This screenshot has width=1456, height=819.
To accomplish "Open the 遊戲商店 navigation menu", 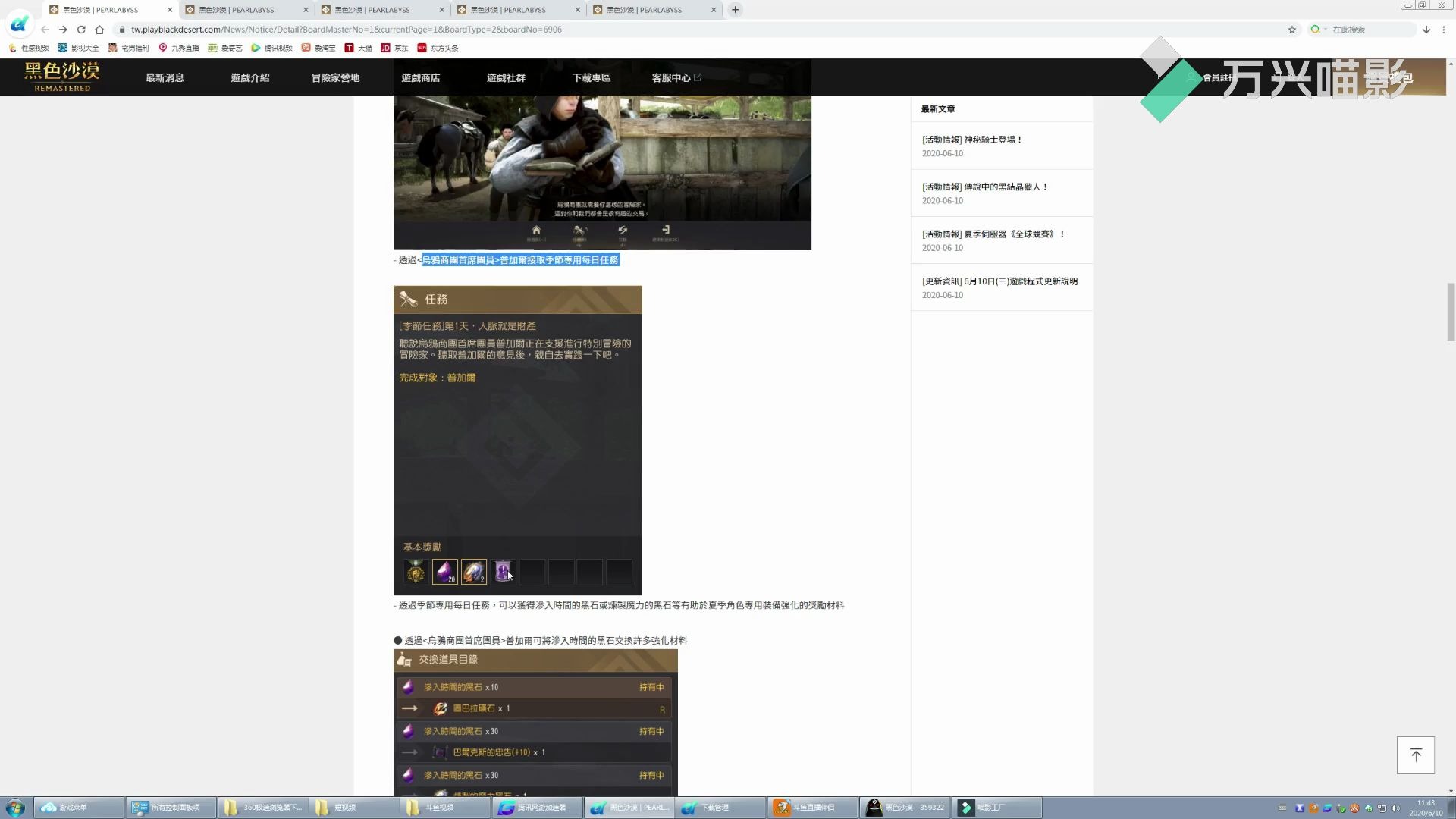I will [x=421, y=77].
